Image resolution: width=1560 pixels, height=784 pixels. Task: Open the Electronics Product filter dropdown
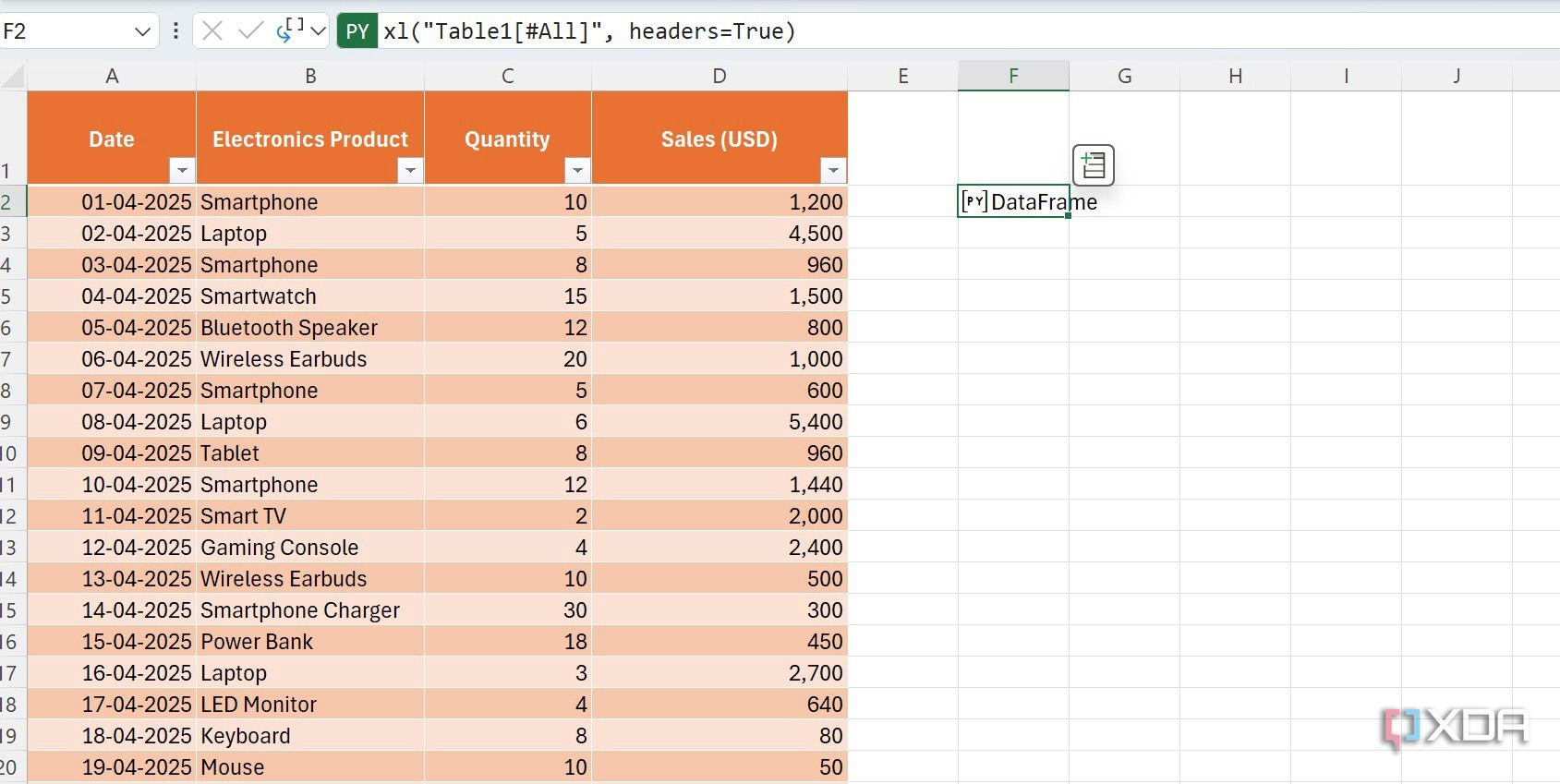coord(410,170)
